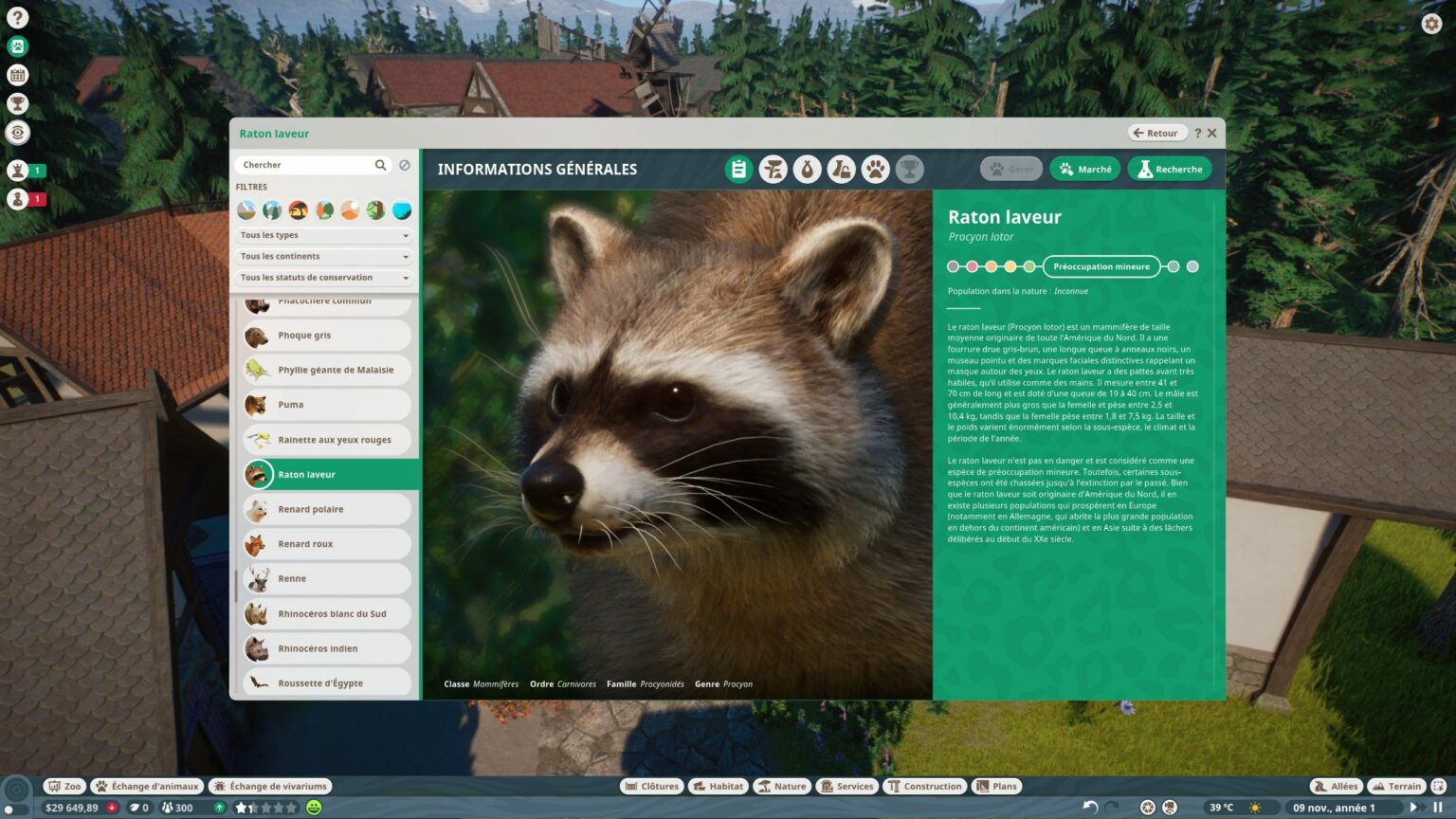Open the enrichment items tab

841,169
